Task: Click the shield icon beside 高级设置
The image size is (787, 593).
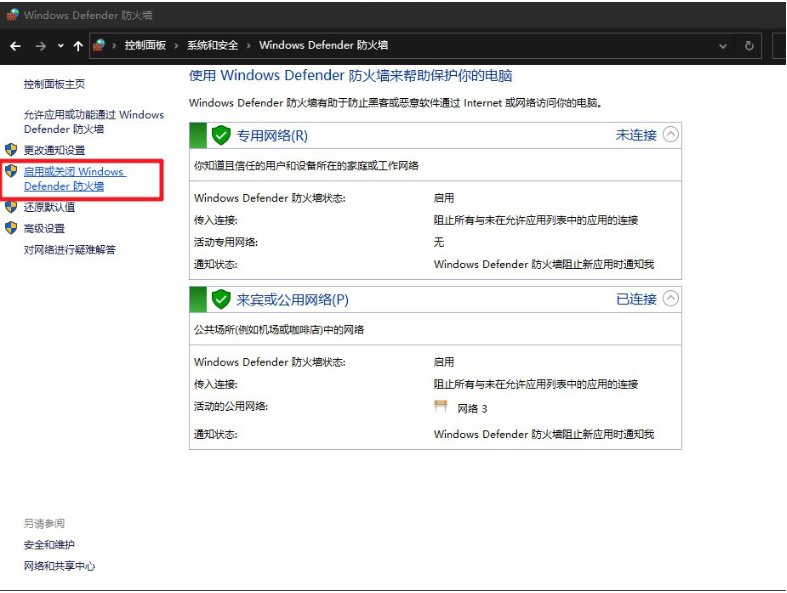Action: [11, 228]
